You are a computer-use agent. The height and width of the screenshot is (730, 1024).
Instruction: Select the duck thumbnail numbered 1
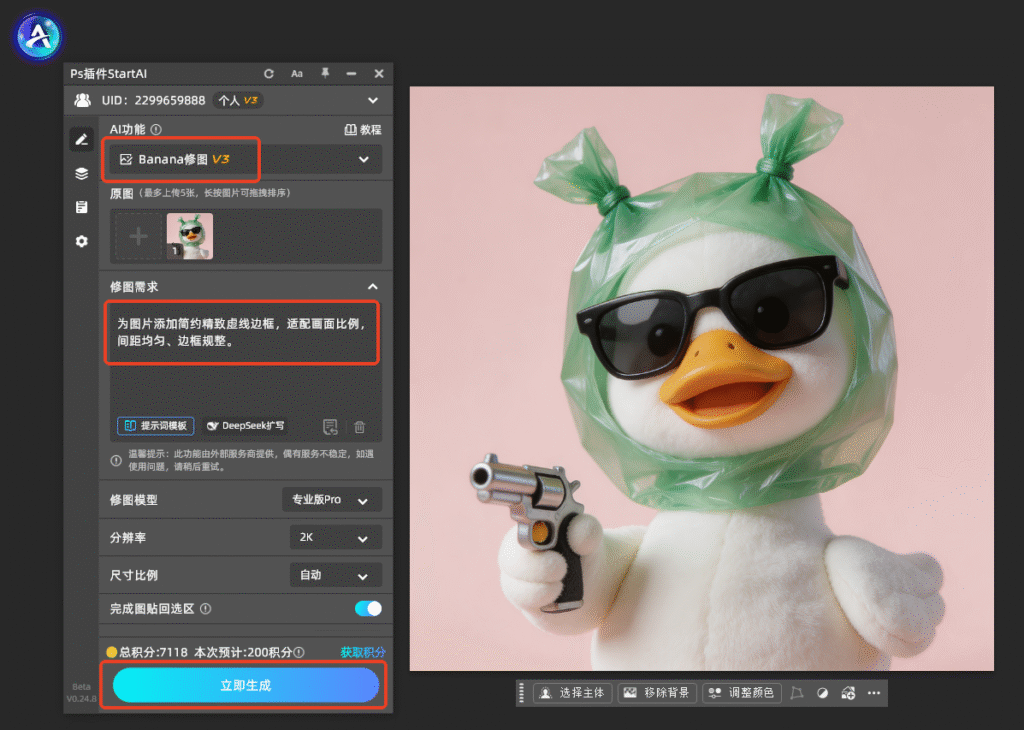[x=189, y=236]
